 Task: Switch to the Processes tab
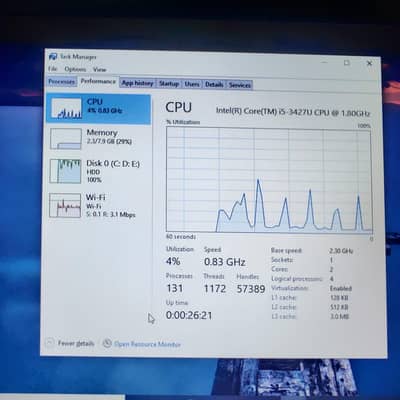pos(61,82)
